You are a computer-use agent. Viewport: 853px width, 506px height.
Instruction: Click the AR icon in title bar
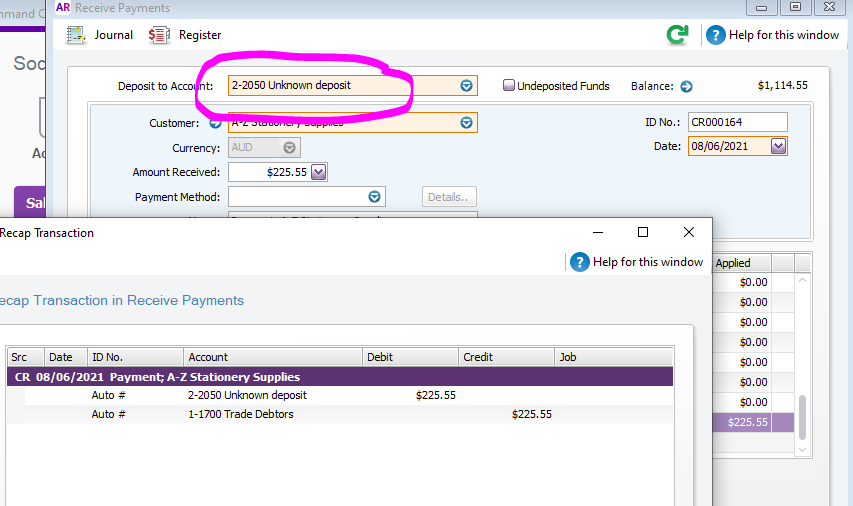point(63,8)
